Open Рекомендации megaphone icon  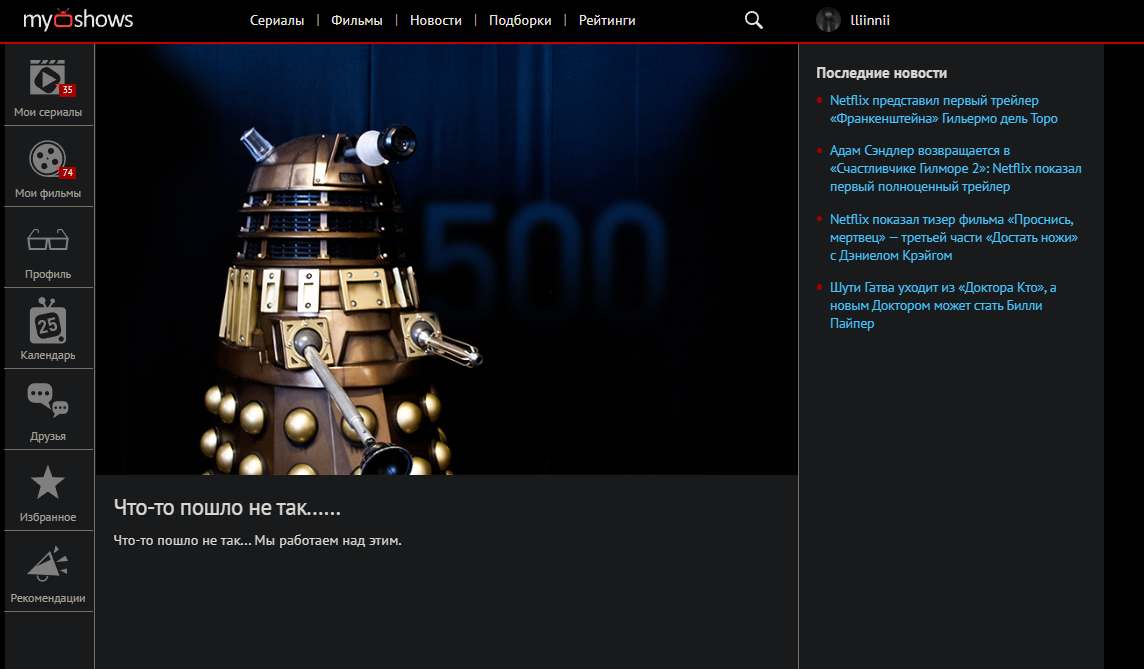click(48, 563)
